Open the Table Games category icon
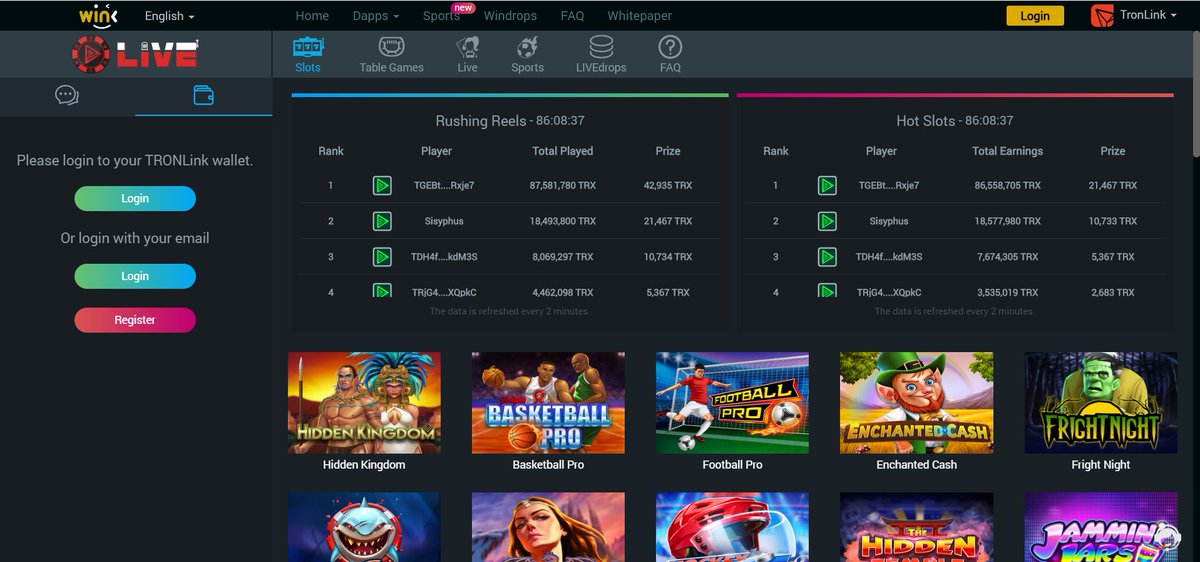 (x=391, y=47)
